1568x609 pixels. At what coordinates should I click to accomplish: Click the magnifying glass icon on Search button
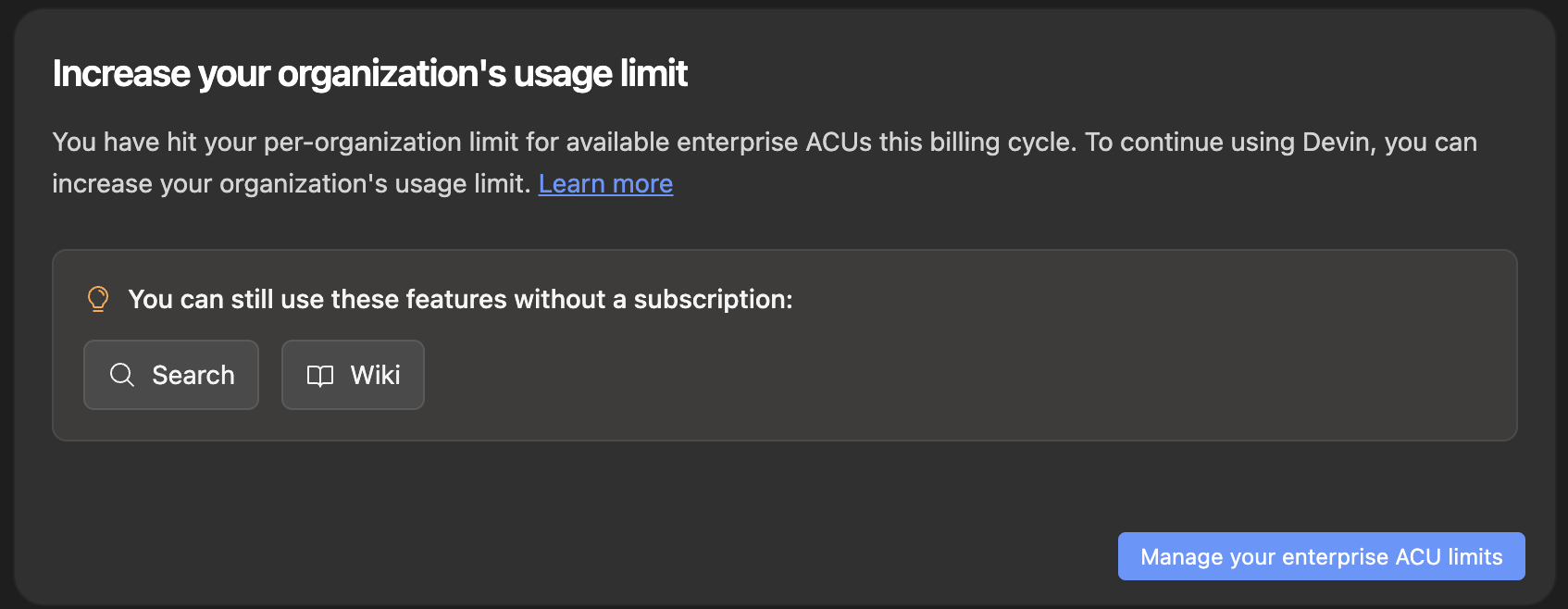121,375
